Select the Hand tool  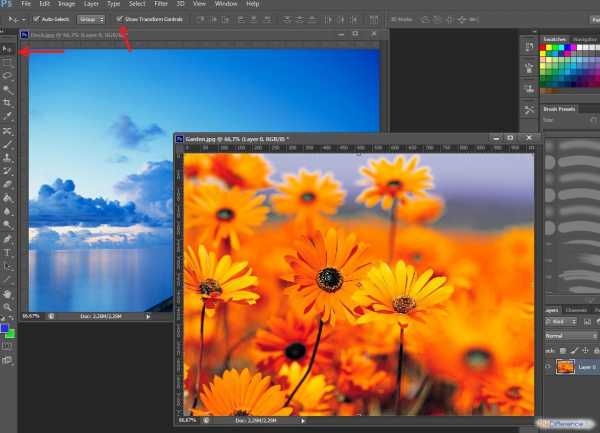[x=7, y=294]
